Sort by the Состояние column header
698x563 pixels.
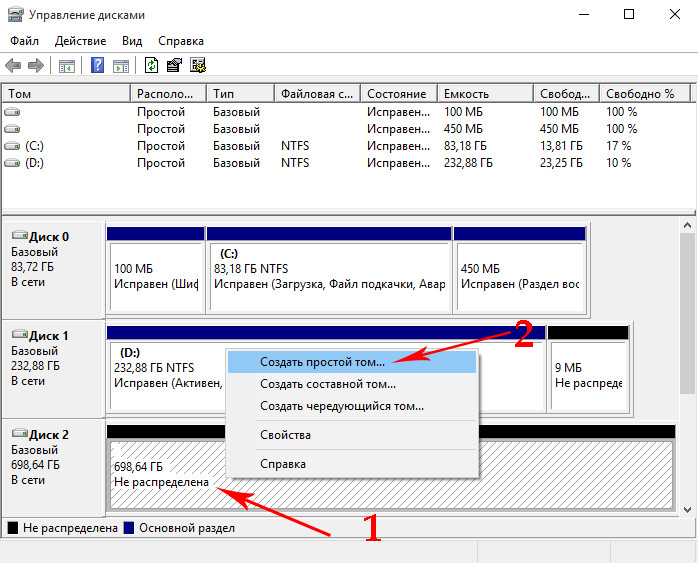(399, 94)
